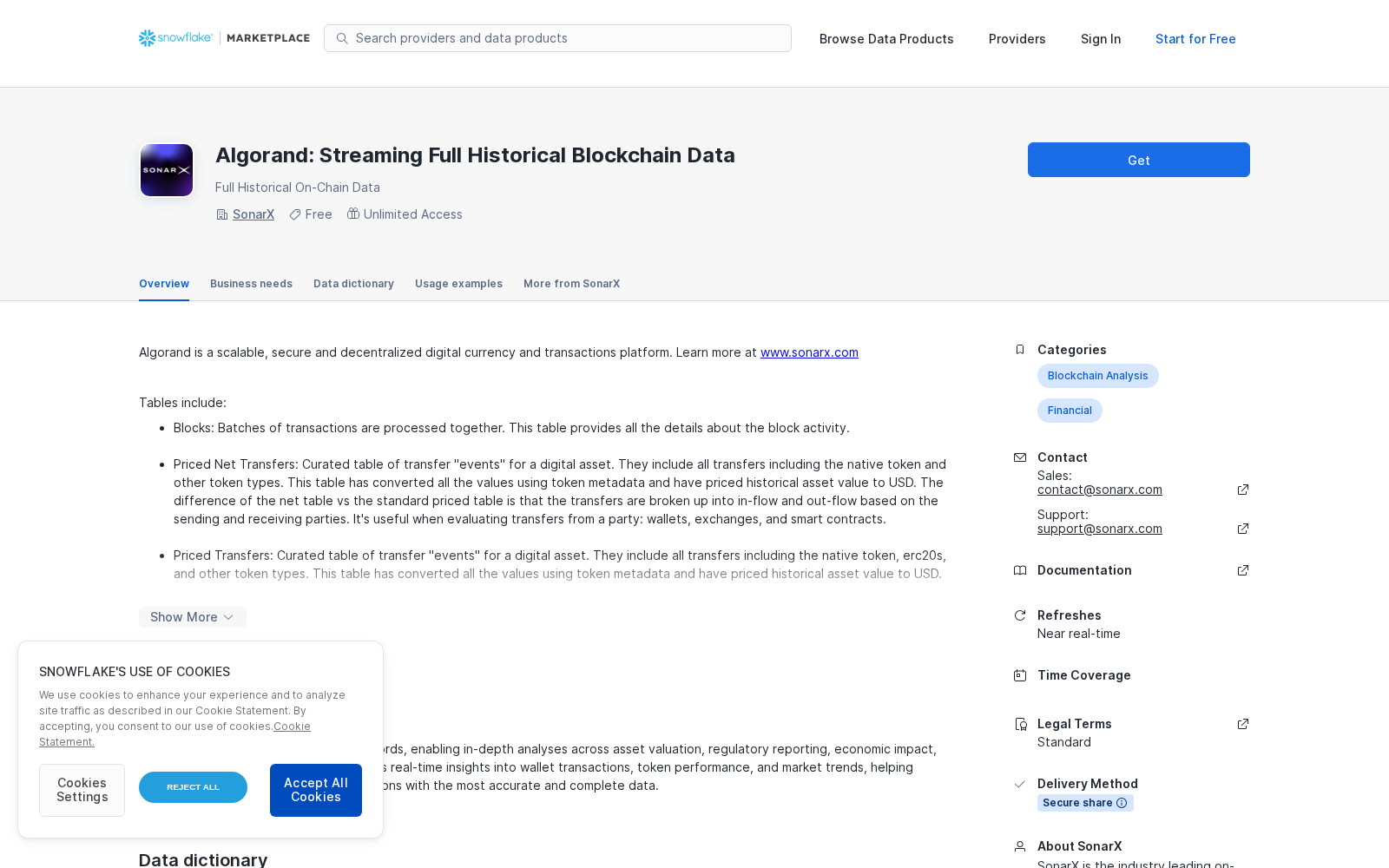Click the book icon beside Documentation
This screenshot has width=1389, height=868.
pyautogui.click(x=1020, y=570)
